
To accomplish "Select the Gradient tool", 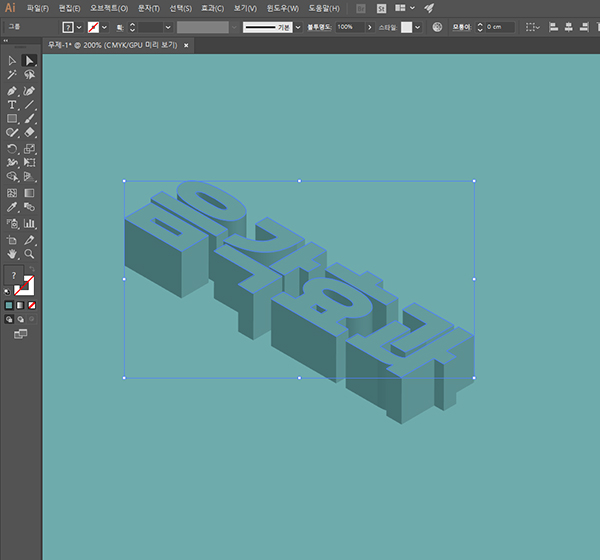I will point(29,193).
